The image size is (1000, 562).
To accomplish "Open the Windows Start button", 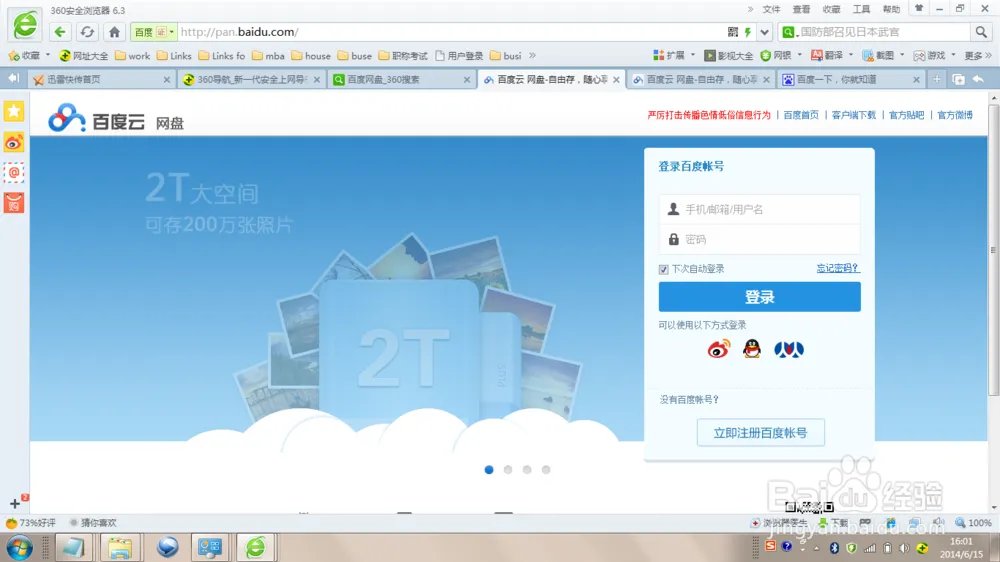I will [x=19, y=548].
